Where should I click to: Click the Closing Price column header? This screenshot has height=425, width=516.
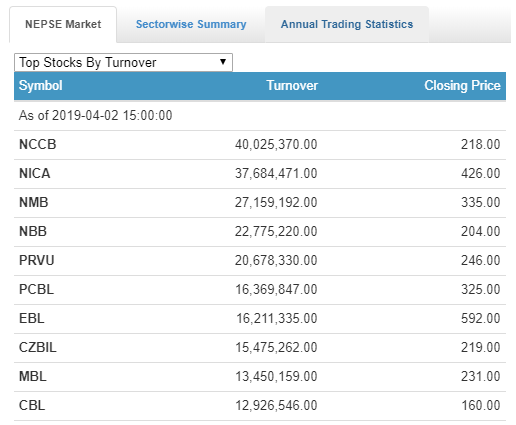[x=462, y=86]
